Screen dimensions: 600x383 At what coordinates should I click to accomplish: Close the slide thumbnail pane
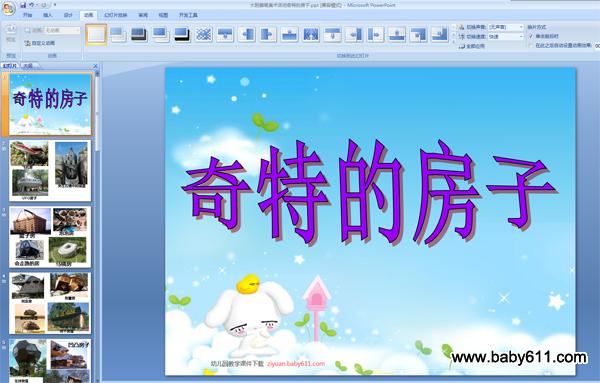(x=95, y=66)
